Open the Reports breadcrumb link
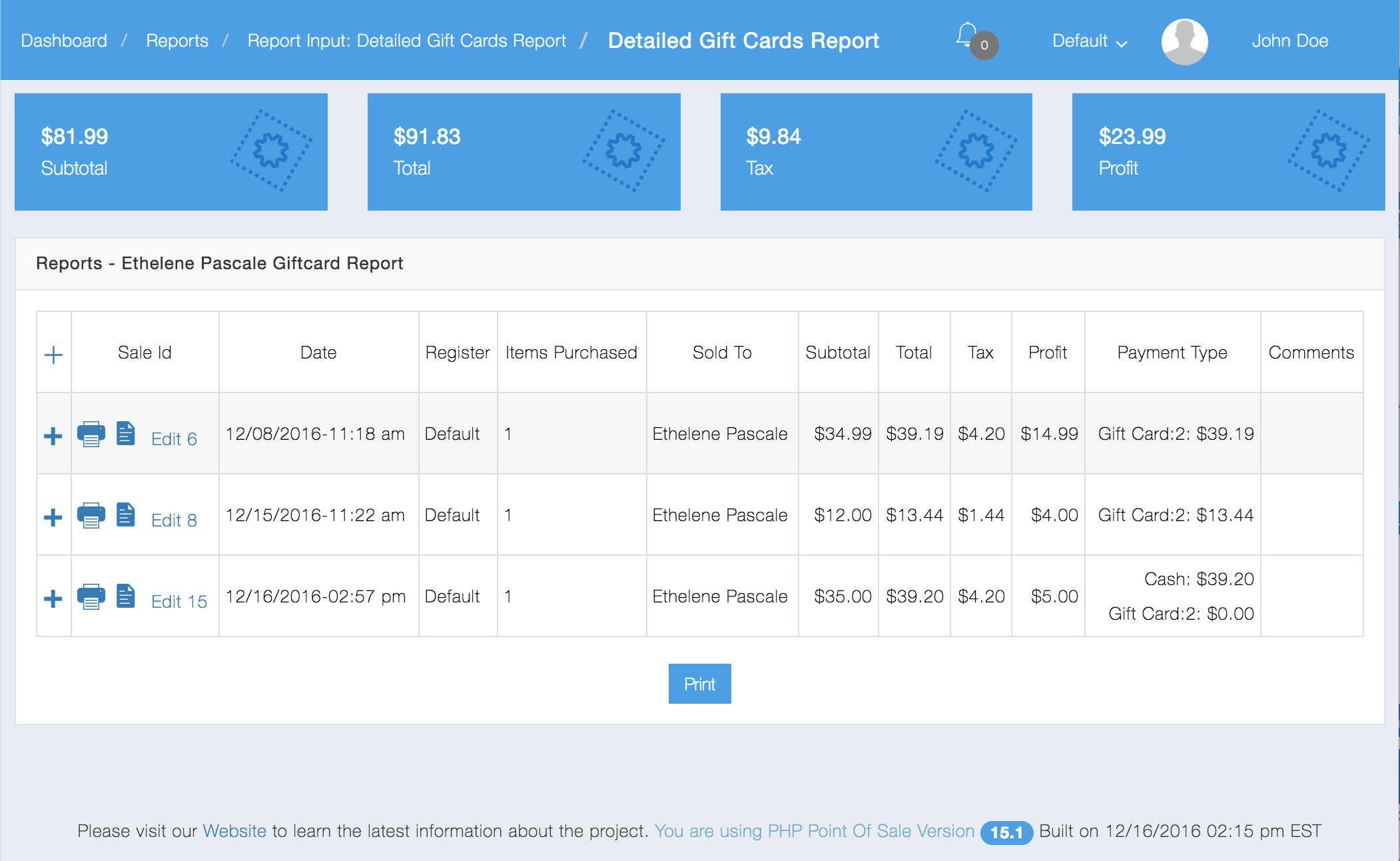This screenshot has height=861, width=1400. (x=177, y=41)
